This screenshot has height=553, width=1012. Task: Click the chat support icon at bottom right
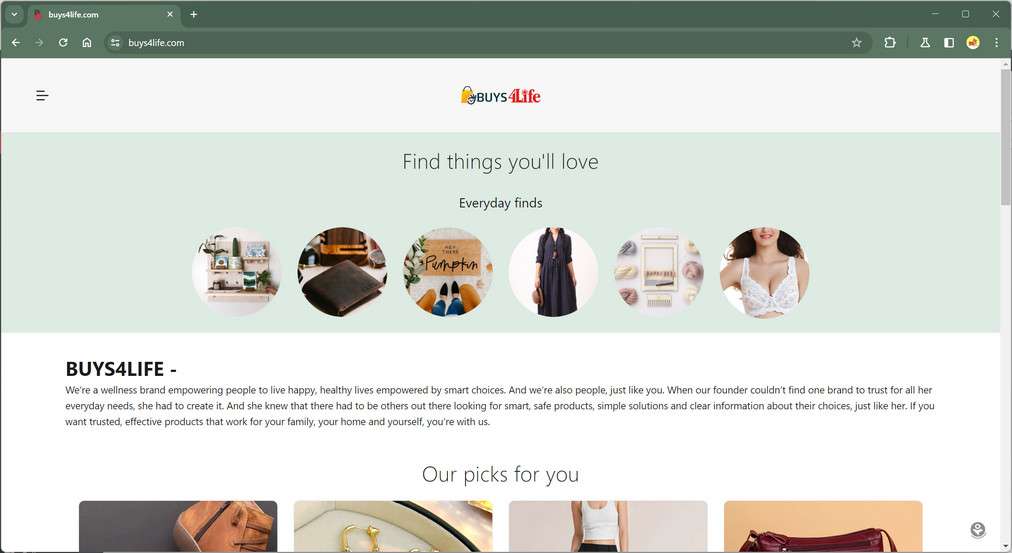tap(978, 530)
